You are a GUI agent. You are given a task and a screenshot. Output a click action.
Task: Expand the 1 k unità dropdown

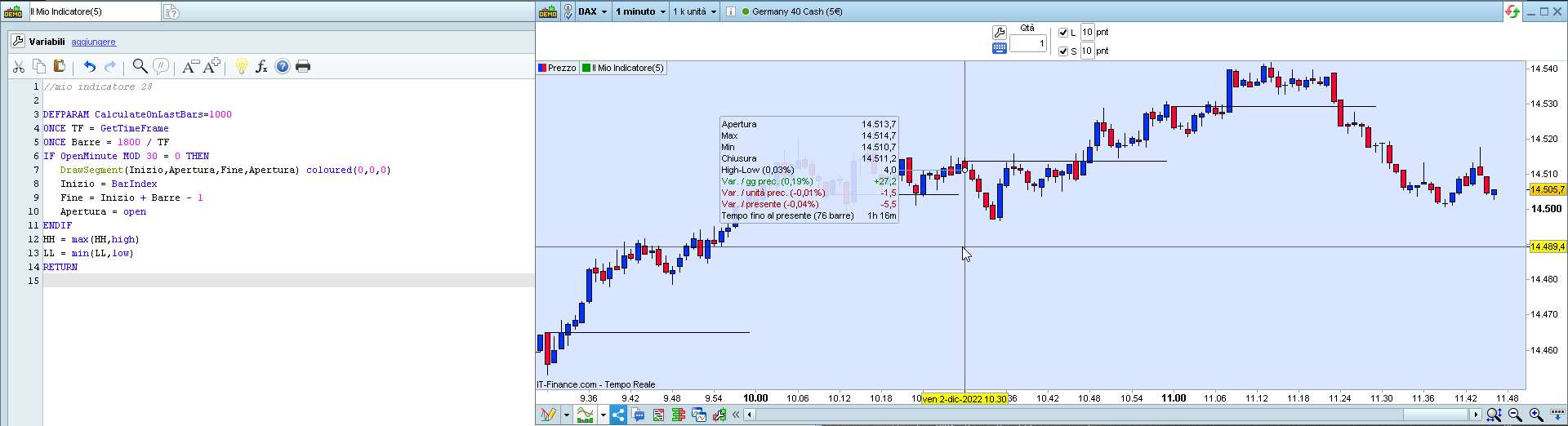click(695, 11)
